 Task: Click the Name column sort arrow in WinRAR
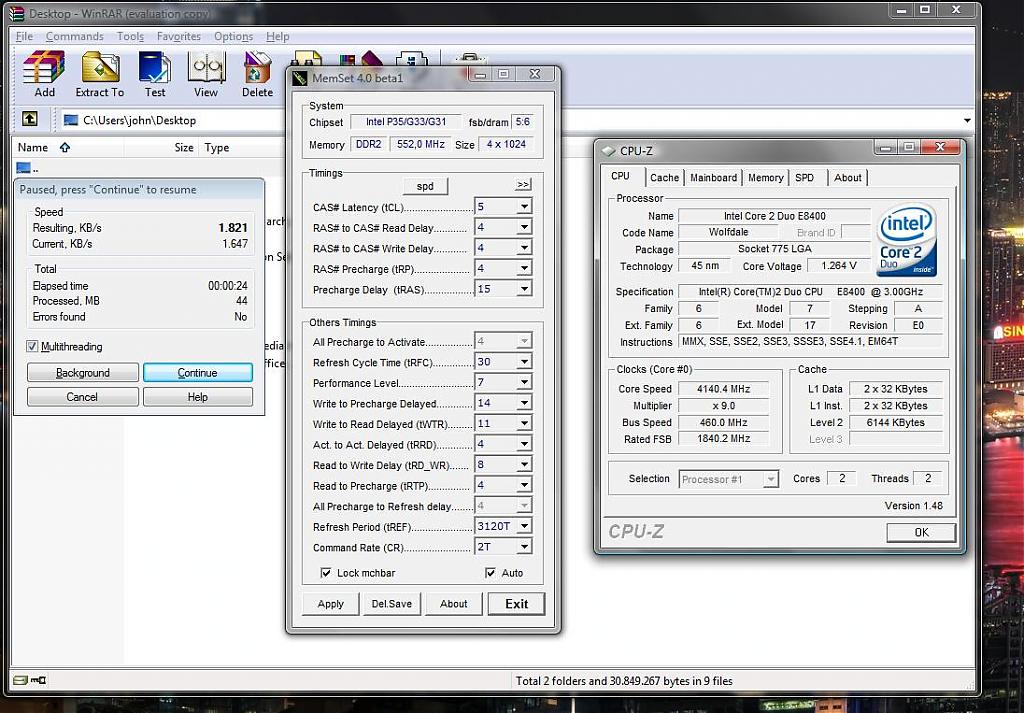tap(65, 148)
